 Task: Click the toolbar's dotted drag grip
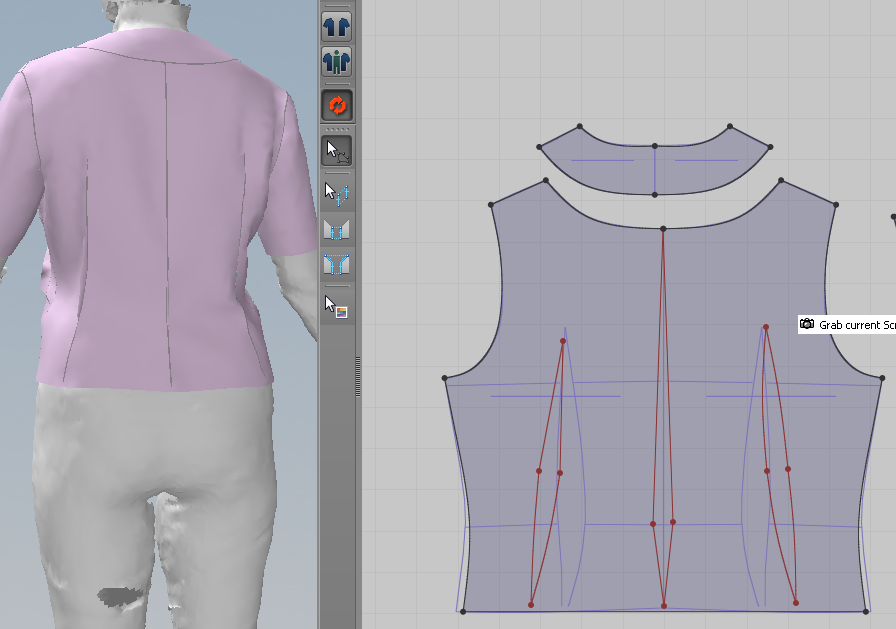[336, 130]
